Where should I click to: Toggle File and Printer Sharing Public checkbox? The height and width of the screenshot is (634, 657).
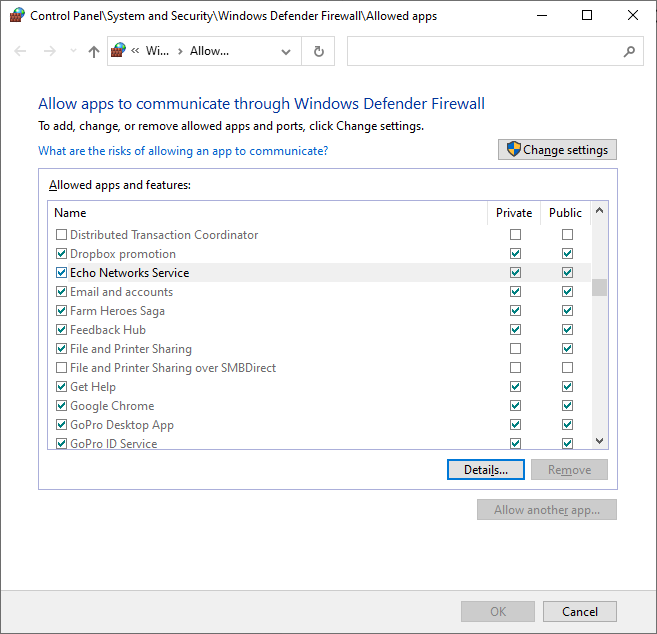[x=567, y=348]
